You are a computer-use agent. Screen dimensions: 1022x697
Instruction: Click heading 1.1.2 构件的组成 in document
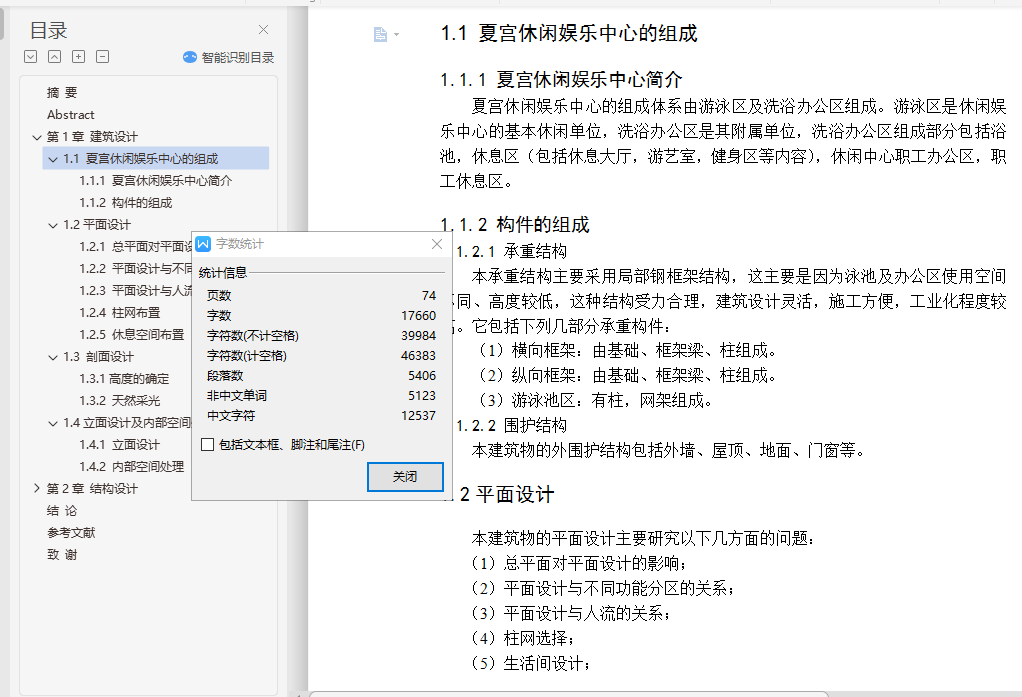515,225
